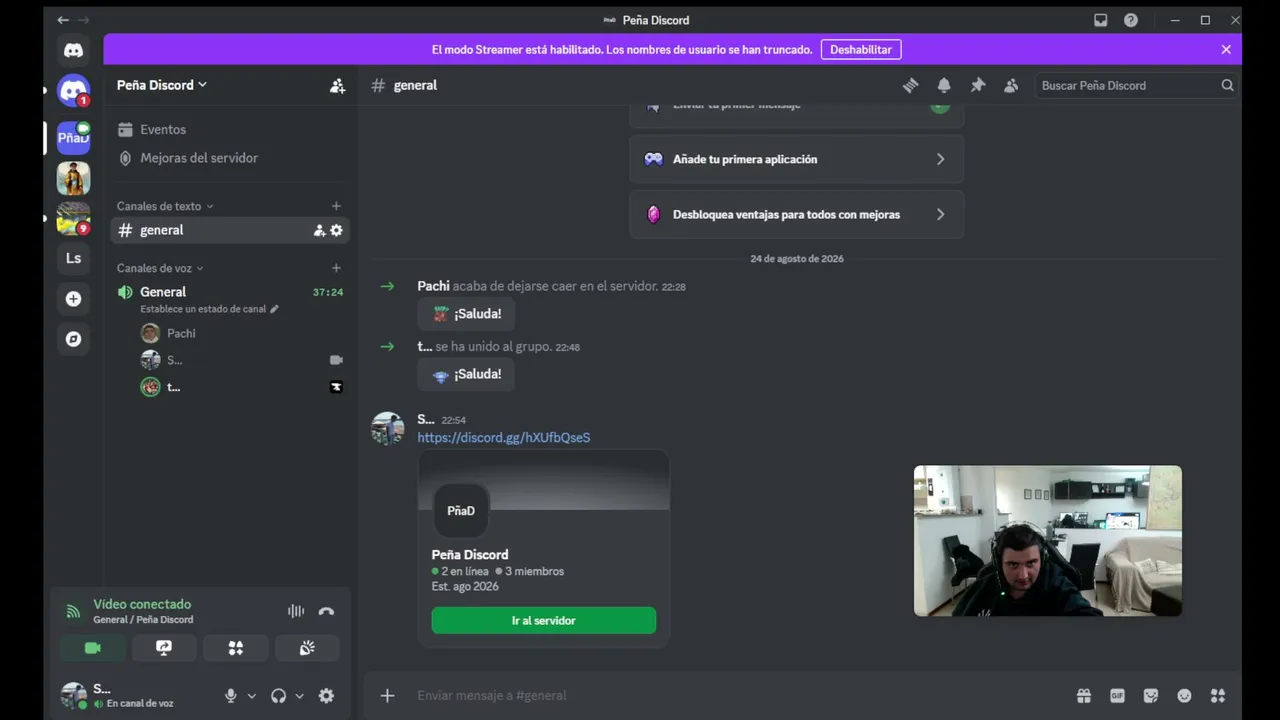Open the Discover servers compass icon
Image resolution: width=1280 pixels, height=720 pixels.
tap(73, 339)
